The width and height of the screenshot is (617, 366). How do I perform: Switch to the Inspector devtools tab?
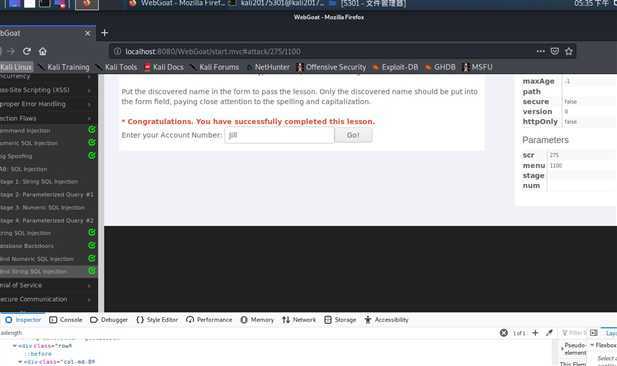click(x=23, y=320)
